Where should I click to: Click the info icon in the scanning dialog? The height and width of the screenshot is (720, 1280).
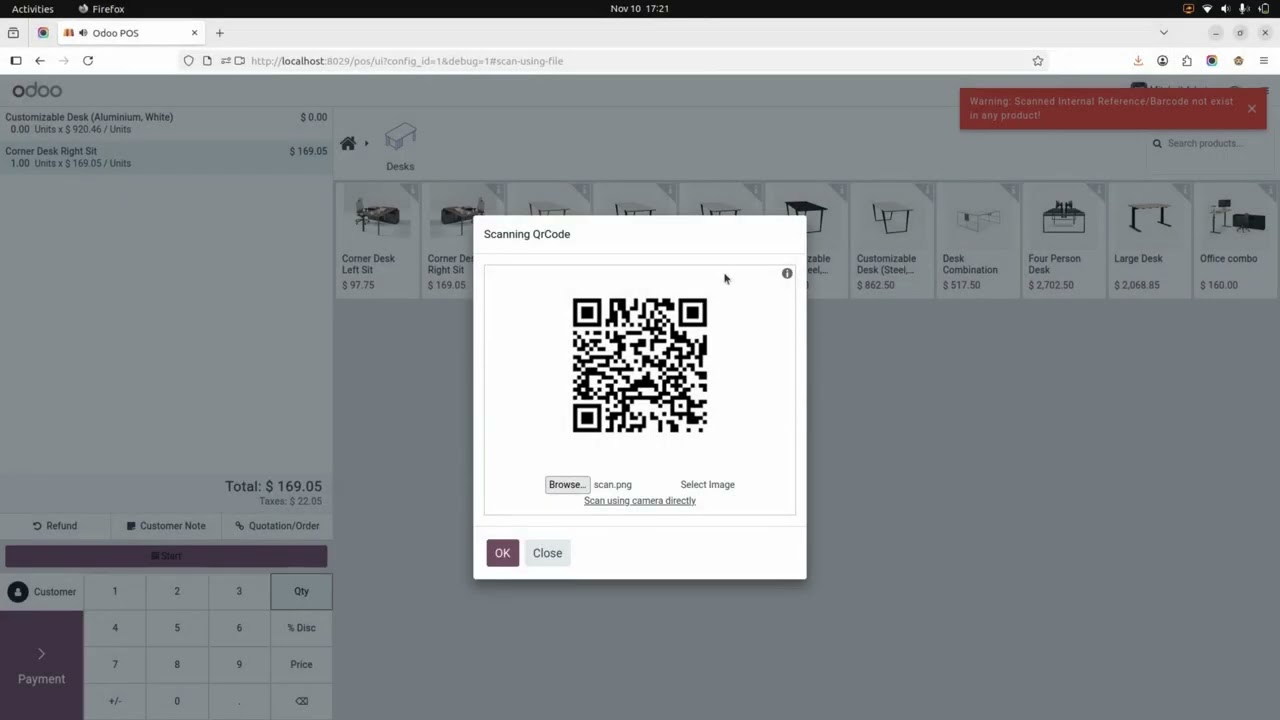tap(787, 273)
